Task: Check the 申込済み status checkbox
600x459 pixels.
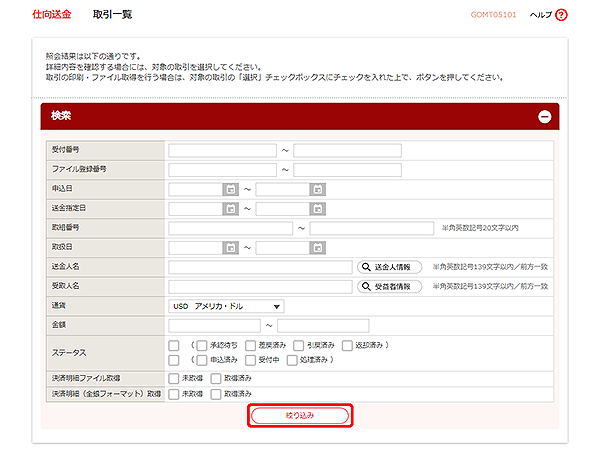Action: [x=202, y=360]
